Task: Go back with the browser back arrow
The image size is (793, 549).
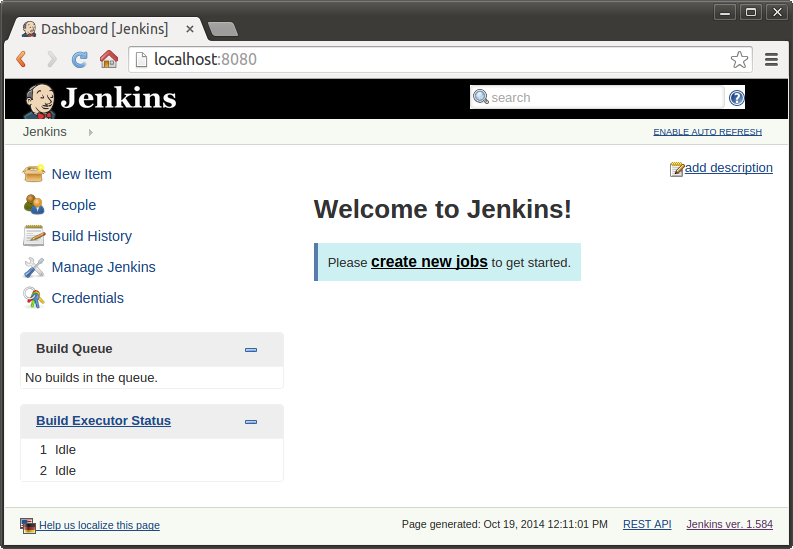Action: pyautogui.click(x=21, y=59)
